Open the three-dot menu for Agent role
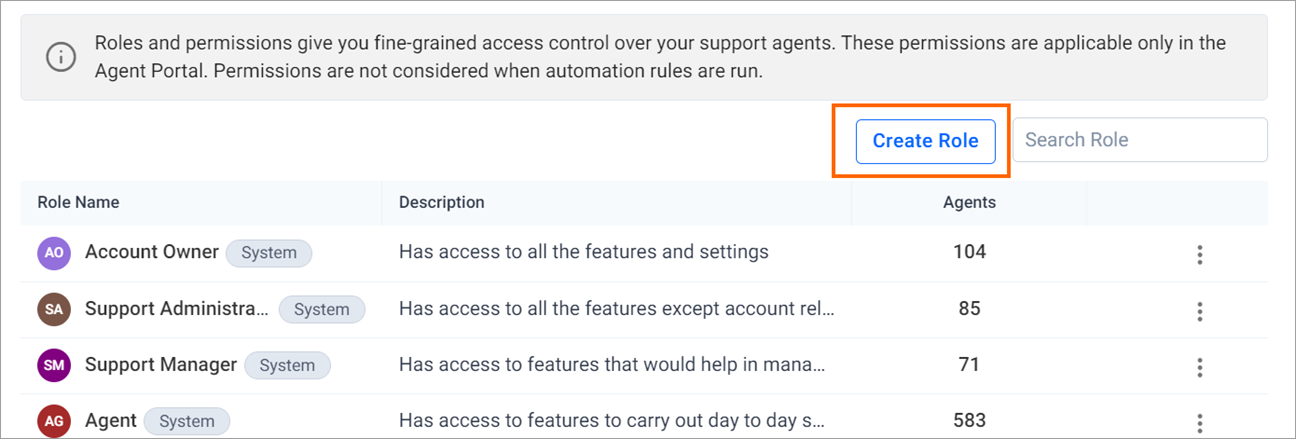Screen dimensions: 1296x439 pyautogui.click(x=1199, y=423)
